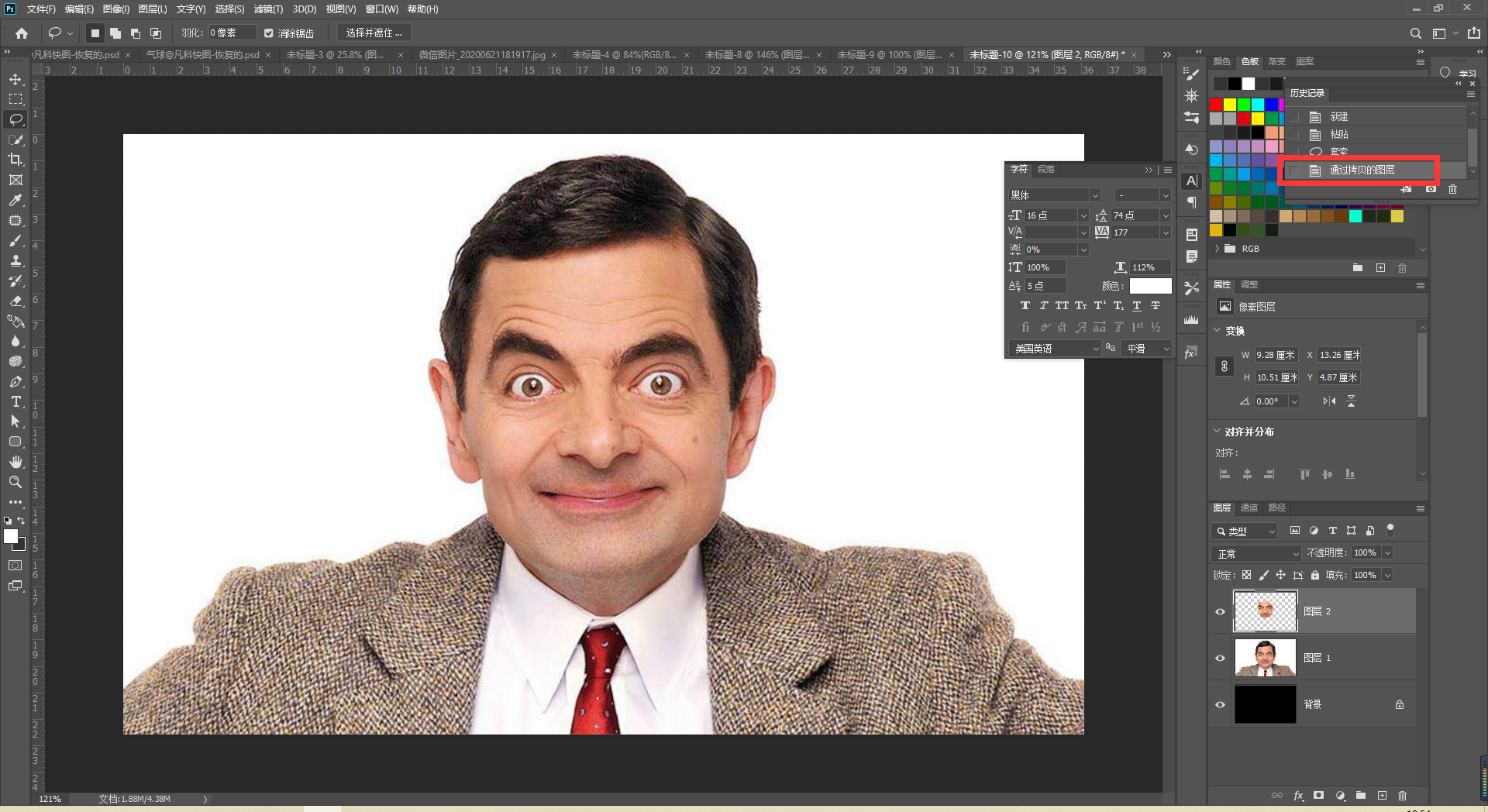Click Intersect with selection mode icon
This screenshot has height=812, width=1488.
(x=156, y=33)
